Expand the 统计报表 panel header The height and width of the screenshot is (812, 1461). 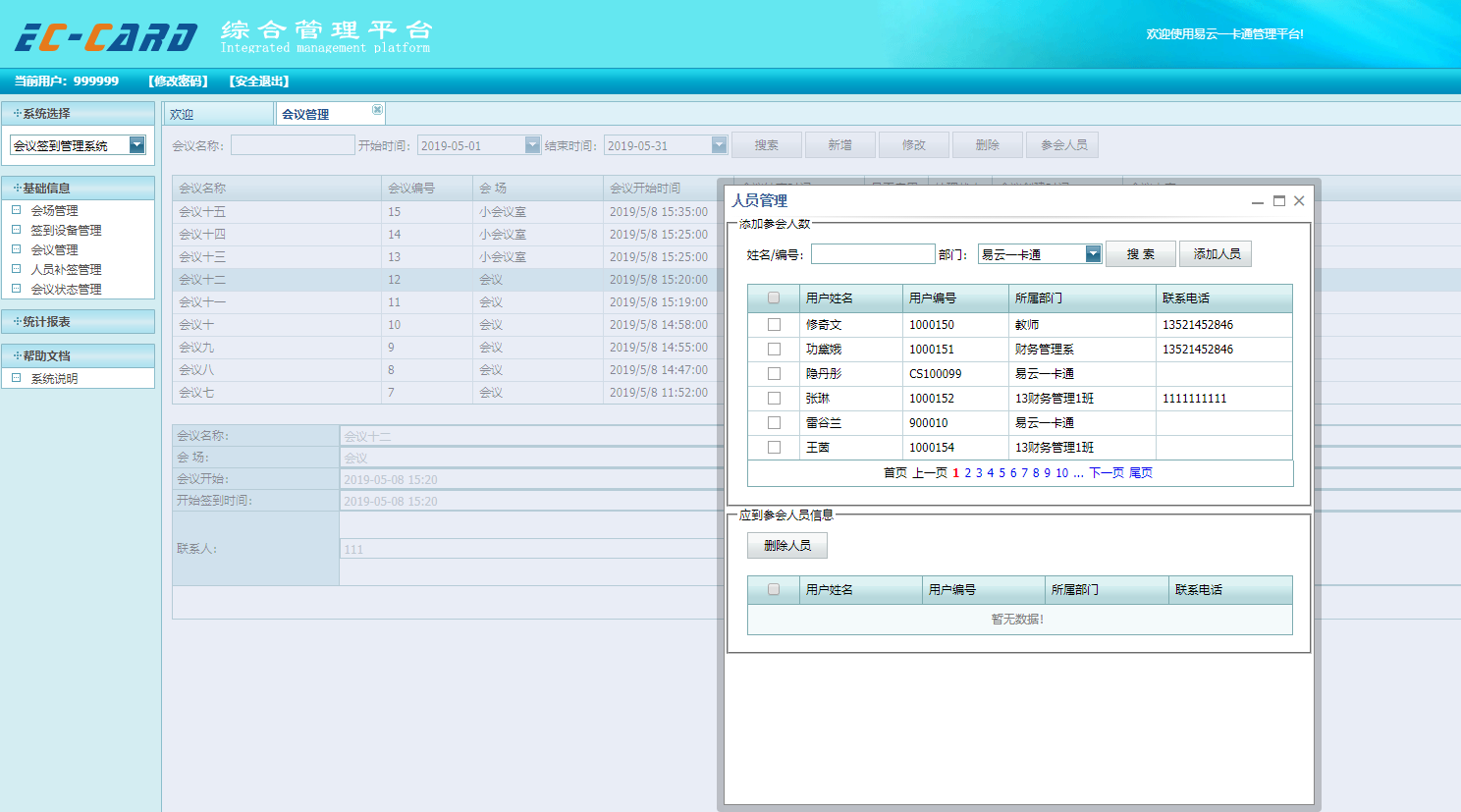click(78, 321)
